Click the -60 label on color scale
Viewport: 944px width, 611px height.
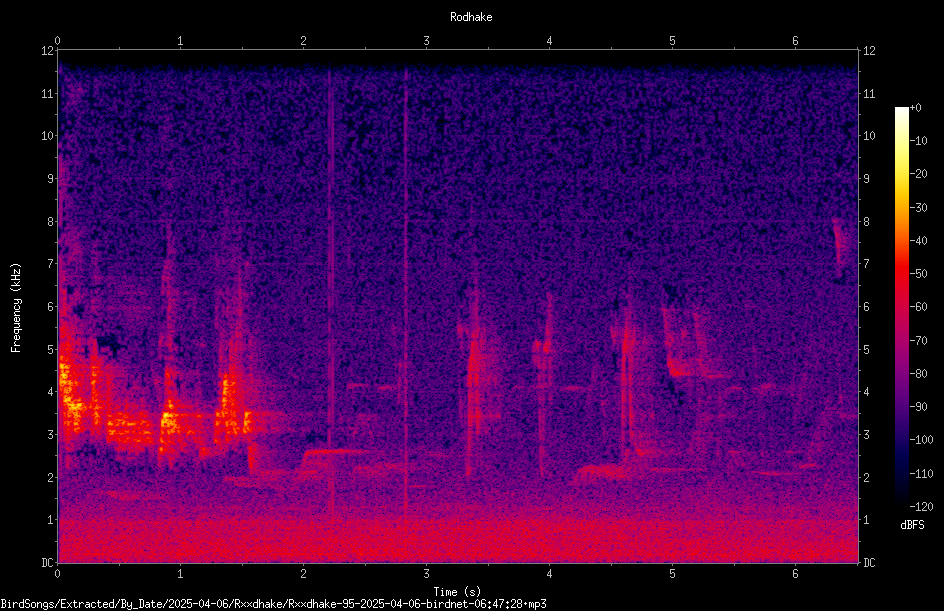[919, 307]
